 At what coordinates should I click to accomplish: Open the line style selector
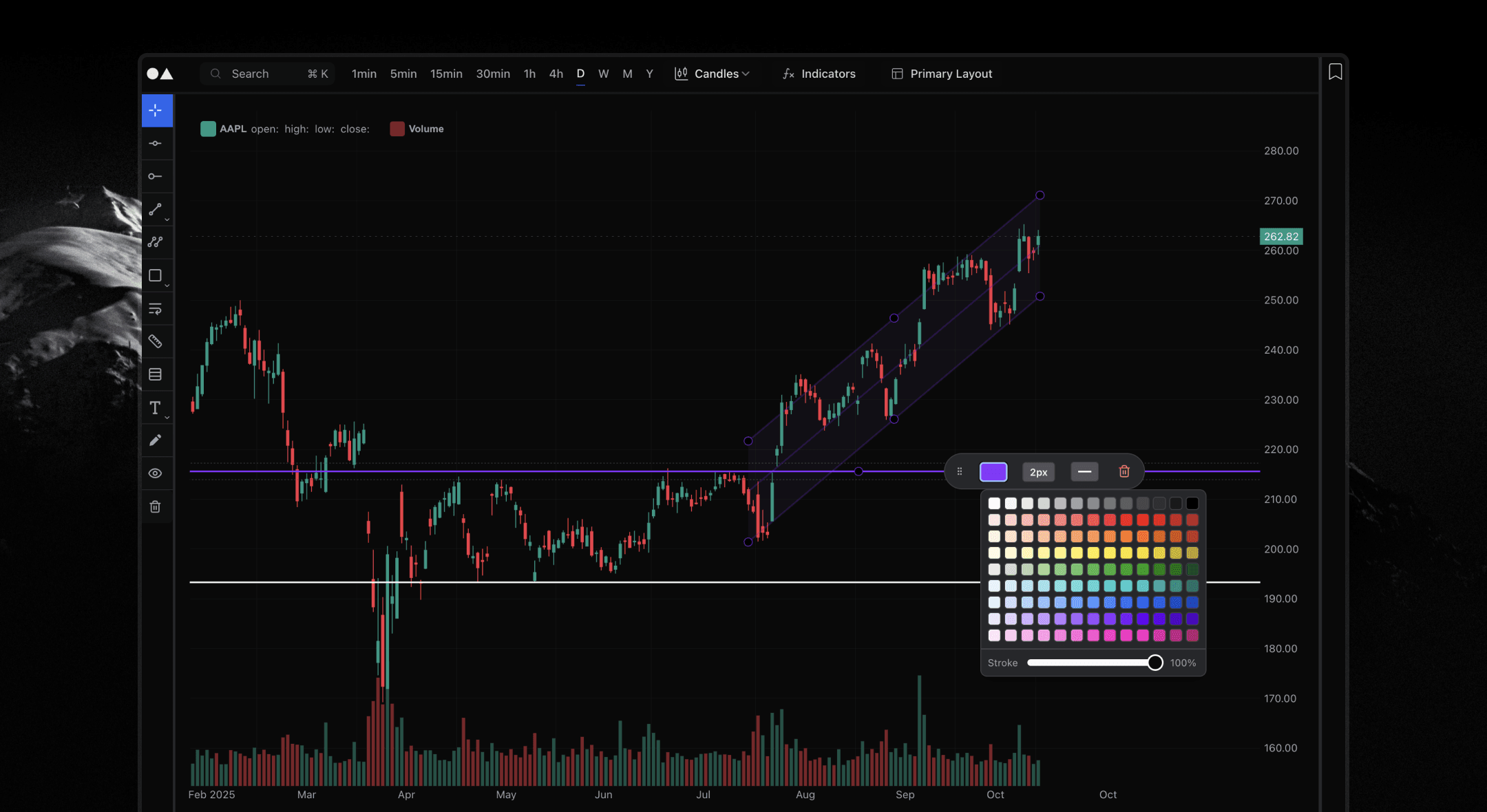(1084, 471)
